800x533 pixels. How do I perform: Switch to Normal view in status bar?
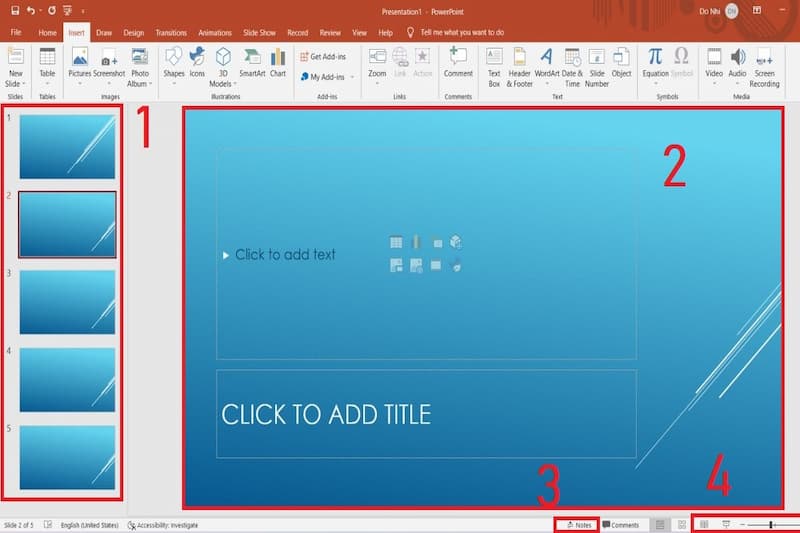(660, 525)
